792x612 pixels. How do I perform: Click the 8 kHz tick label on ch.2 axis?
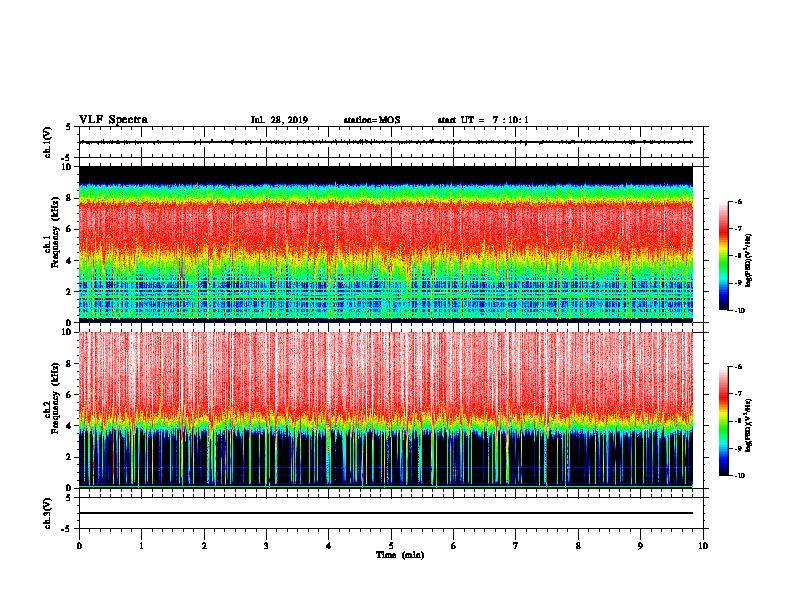[x=69, y=364]
